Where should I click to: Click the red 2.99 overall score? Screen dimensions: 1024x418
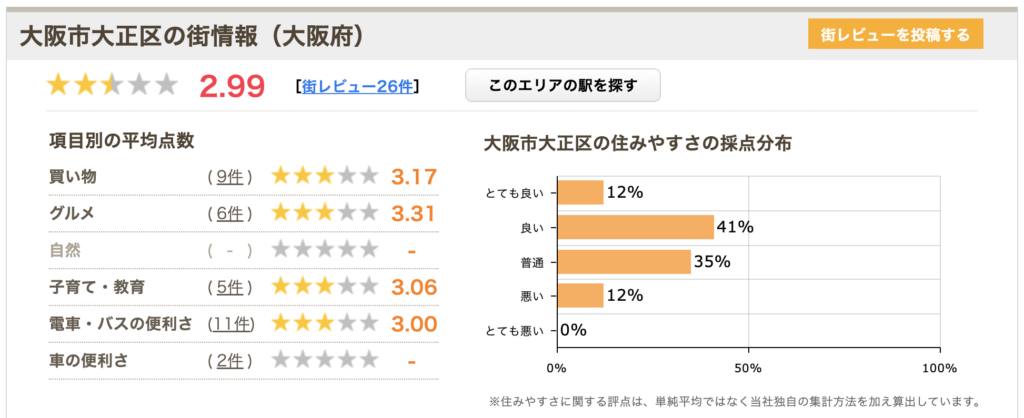(232, 87)
